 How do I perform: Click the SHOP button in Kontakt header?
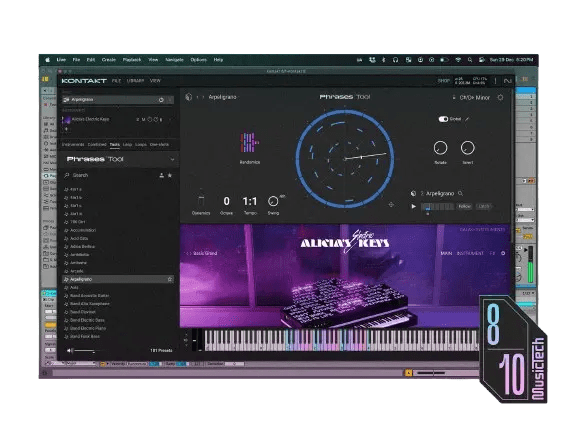(x=443, y=81)
